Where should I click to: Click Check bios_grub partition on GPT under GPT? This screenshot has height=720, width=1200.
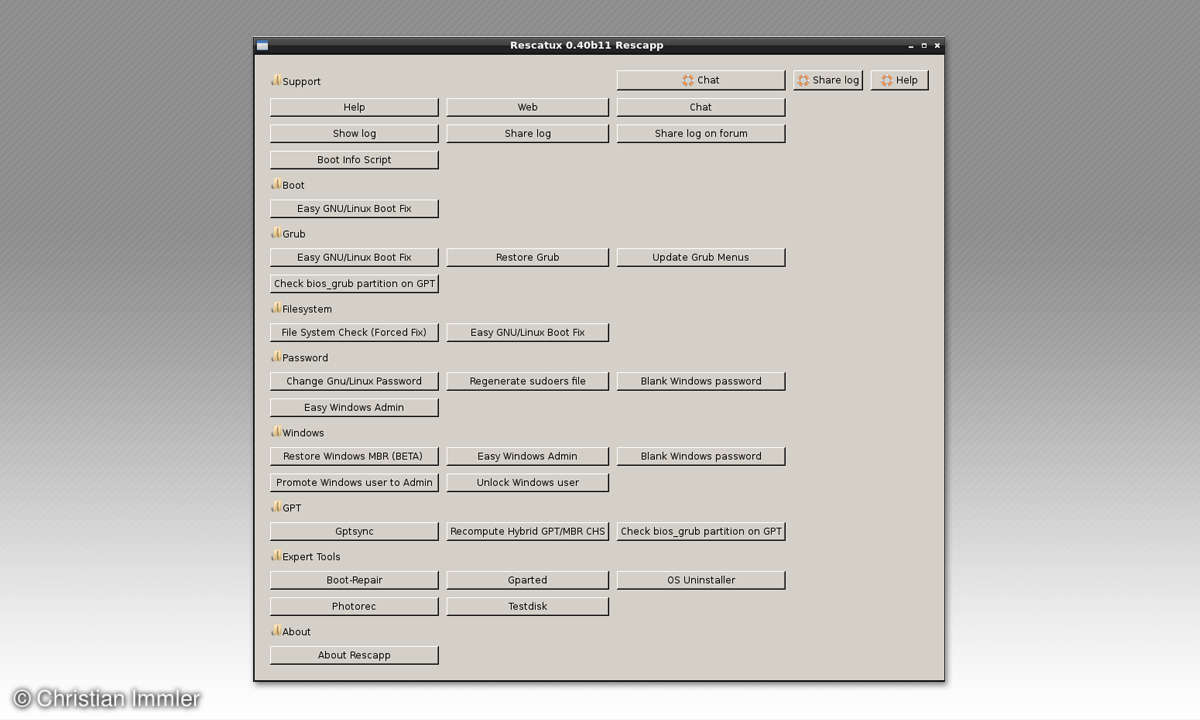point(700,531)
